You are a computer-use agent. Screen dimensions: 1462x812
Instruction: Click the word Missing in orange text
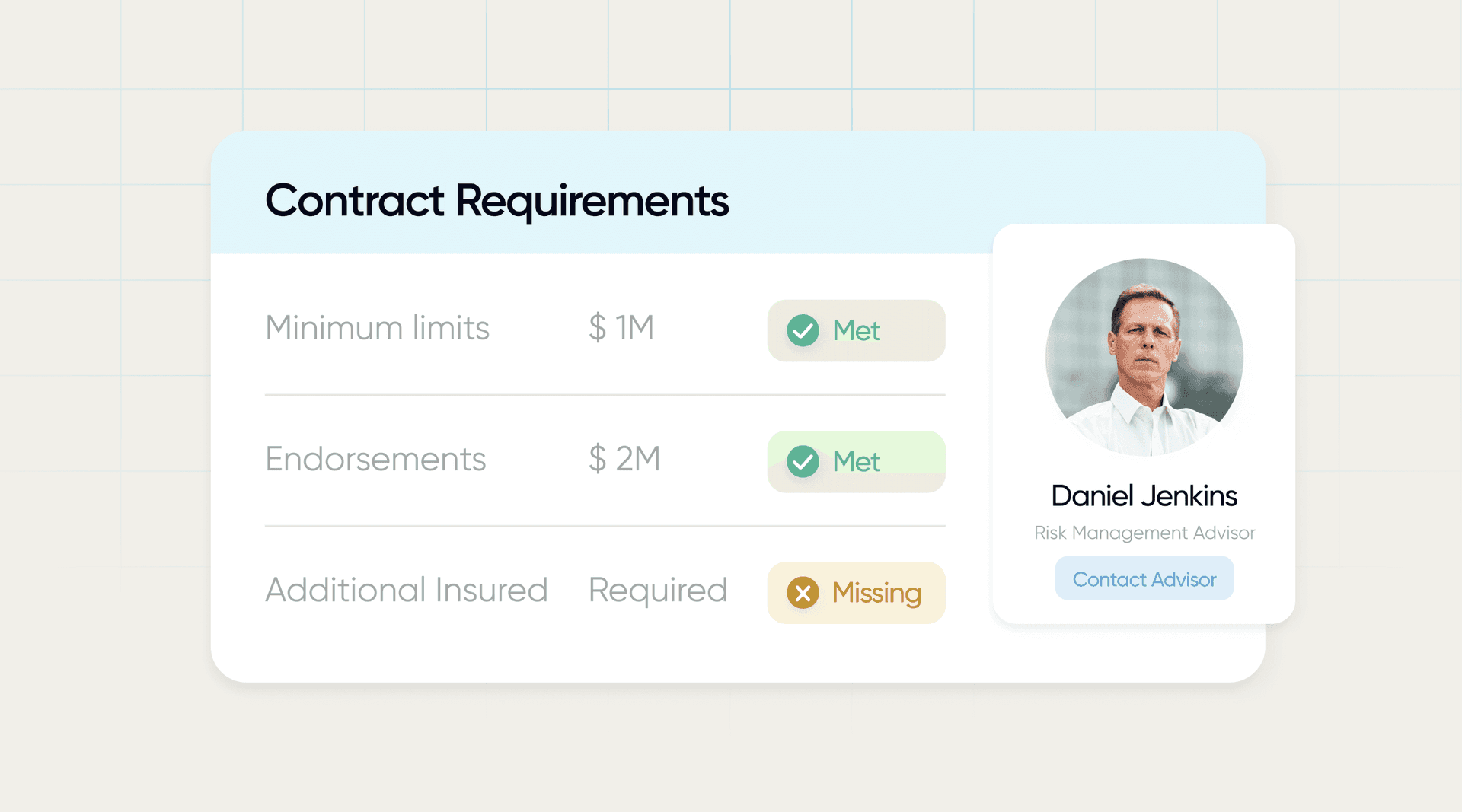click(x=876, y=593)
